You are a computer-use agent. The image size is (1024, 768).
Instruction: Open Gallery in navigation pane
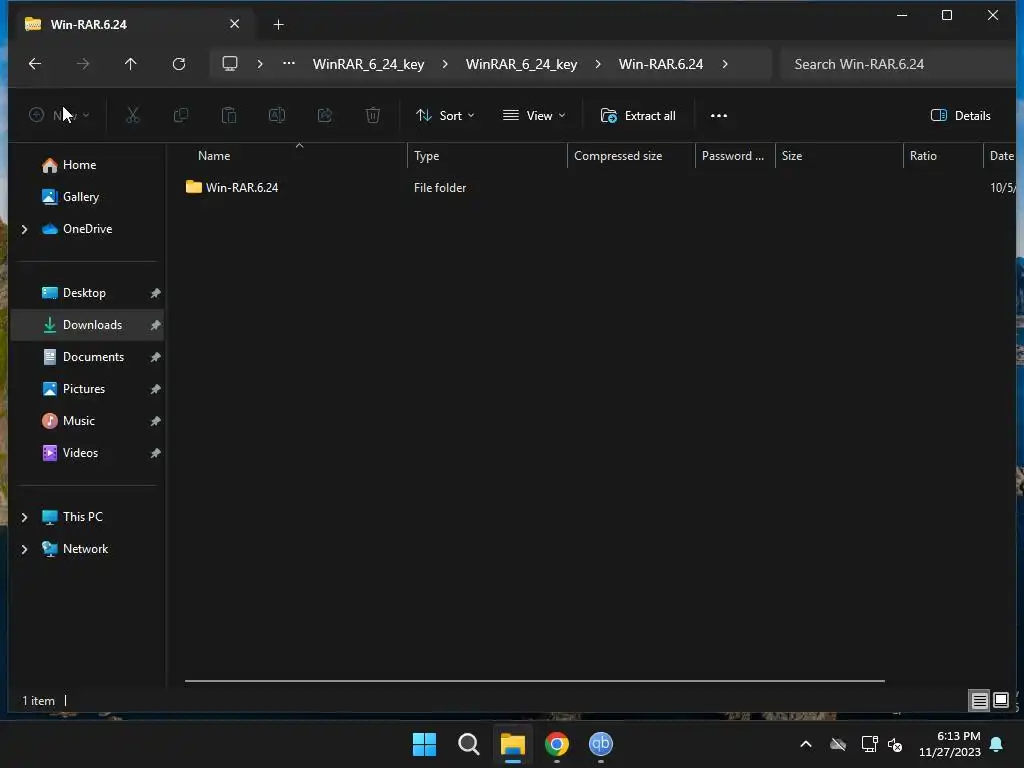click(81, 197)
